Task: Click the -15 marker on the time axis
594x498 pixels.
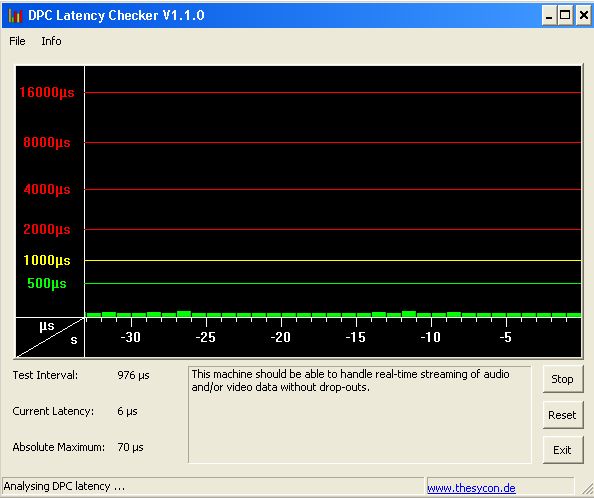Action: coord(355,337)
